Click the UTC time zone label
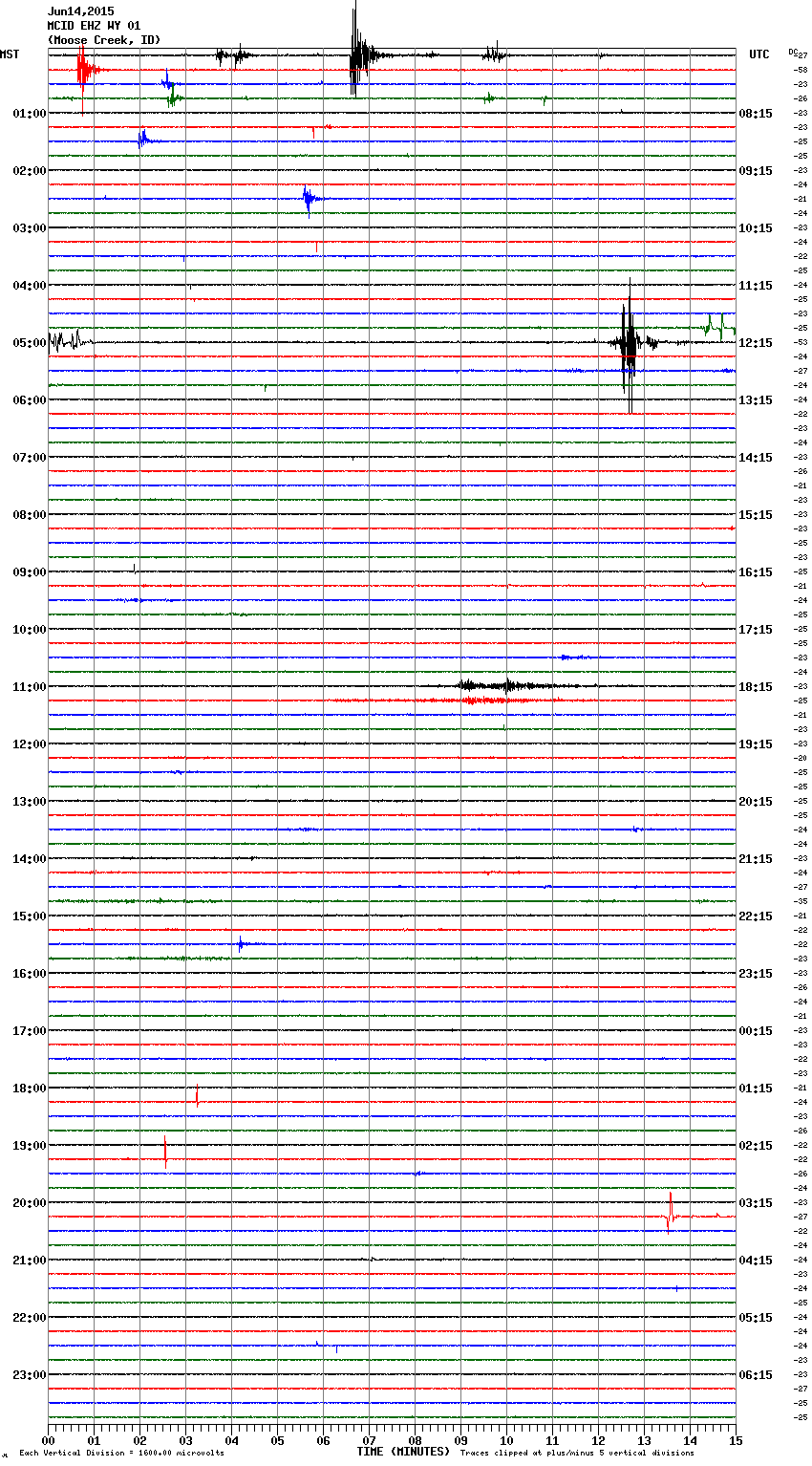The image size is (812, 1466). pyautogui.click(x=759, y=54)
